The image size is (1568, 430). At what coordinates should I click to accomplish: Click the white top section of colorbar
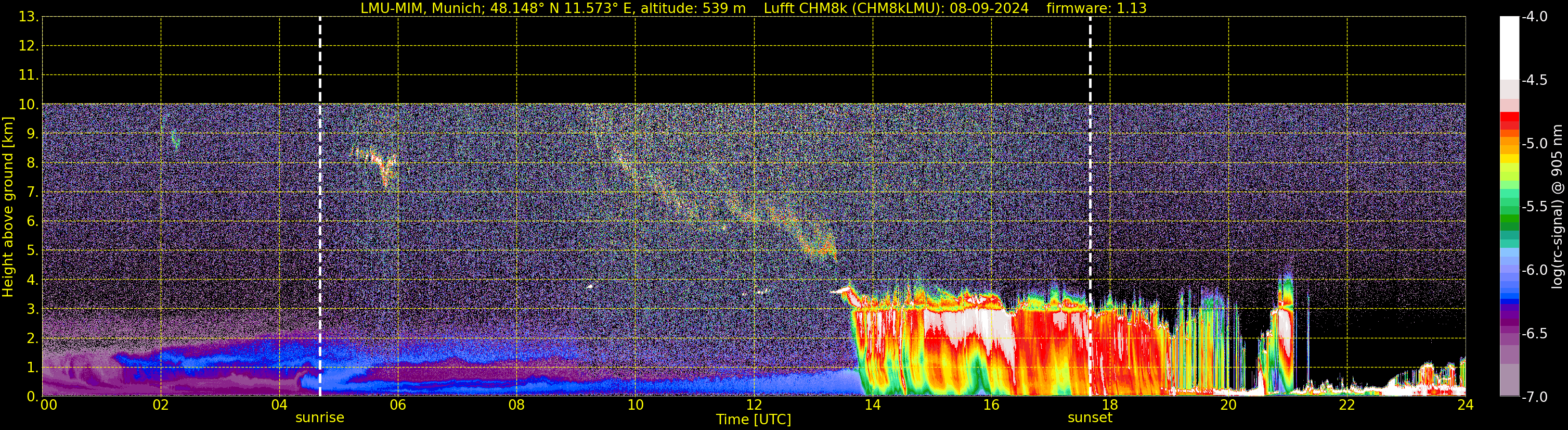[x=1509, y=48]
